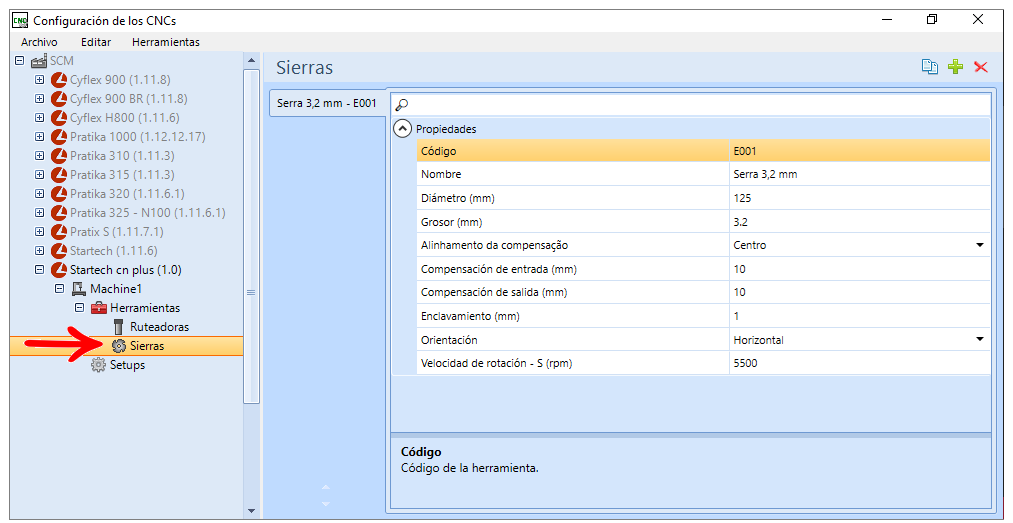Image resolution: width=1013 pixels, height=523 pixels.
Task: Select Setups in the tree
Action: pyautogui.click(x=127, y=365)
